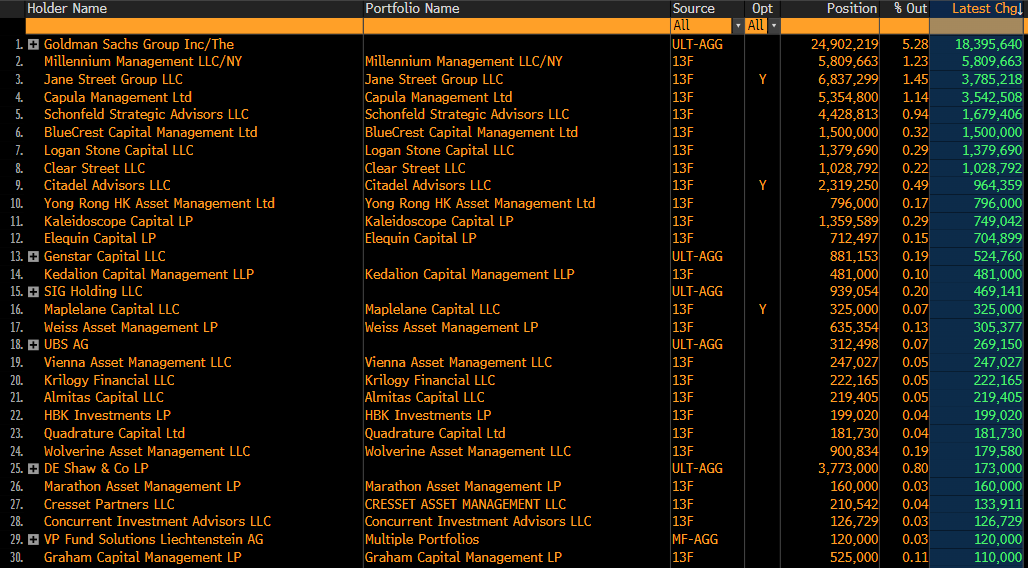The height and width of the screenshot is (568, 1028).
Task: Select holder Kedalion Capital Management LLP
Action: (149, 274)
